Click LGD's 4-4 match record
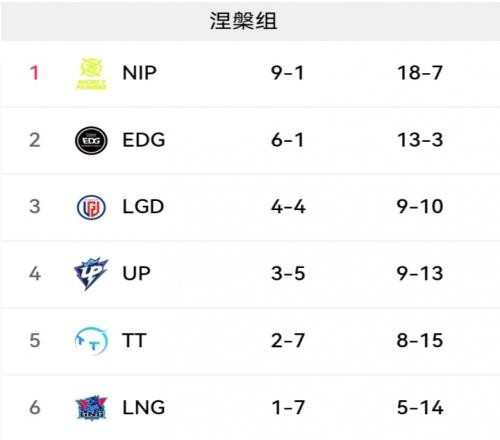Screen dimensions: 500x440 click(288, 207)
